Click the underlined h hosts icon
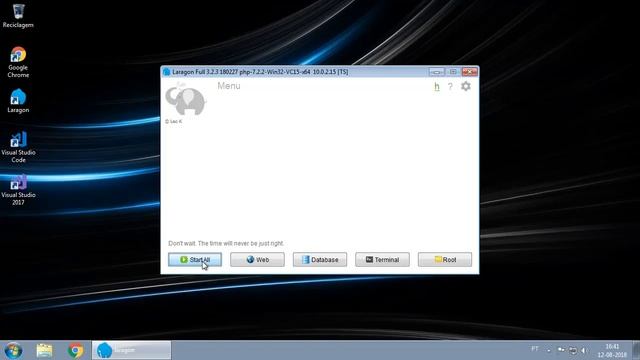 point(437,87)
